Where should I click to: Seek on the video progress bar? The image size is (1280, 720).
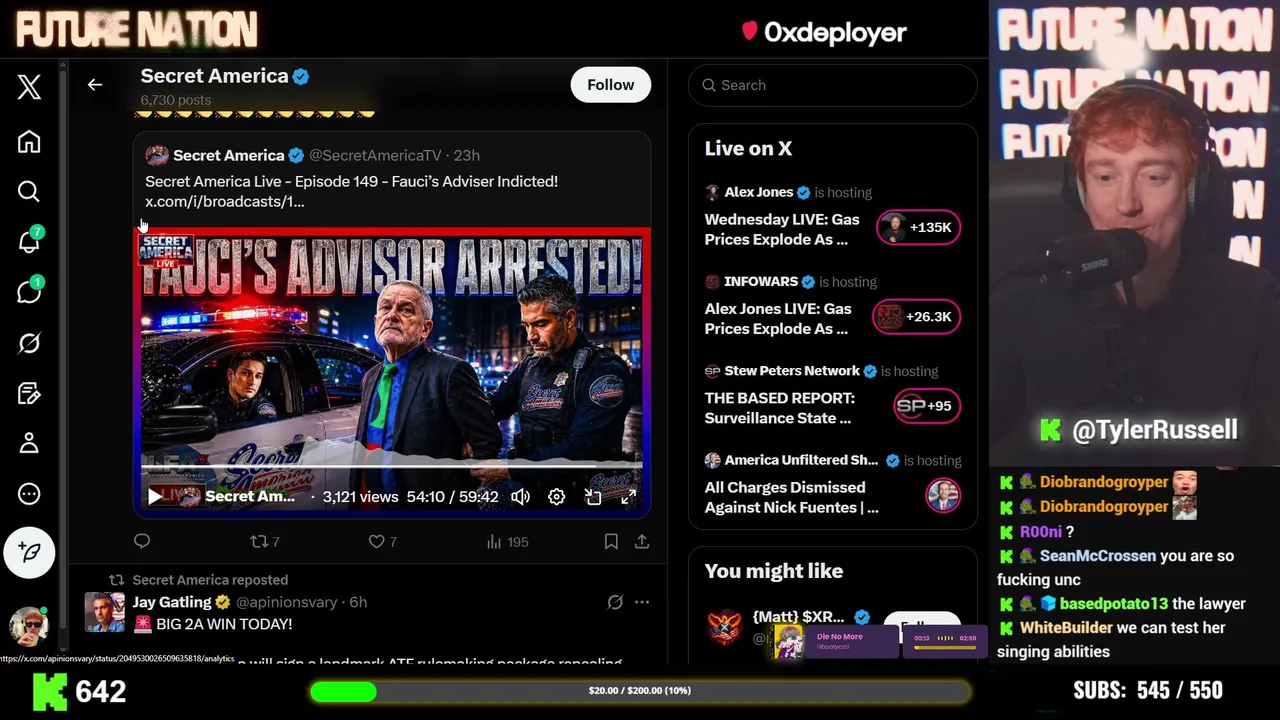[x=392, y=467]
